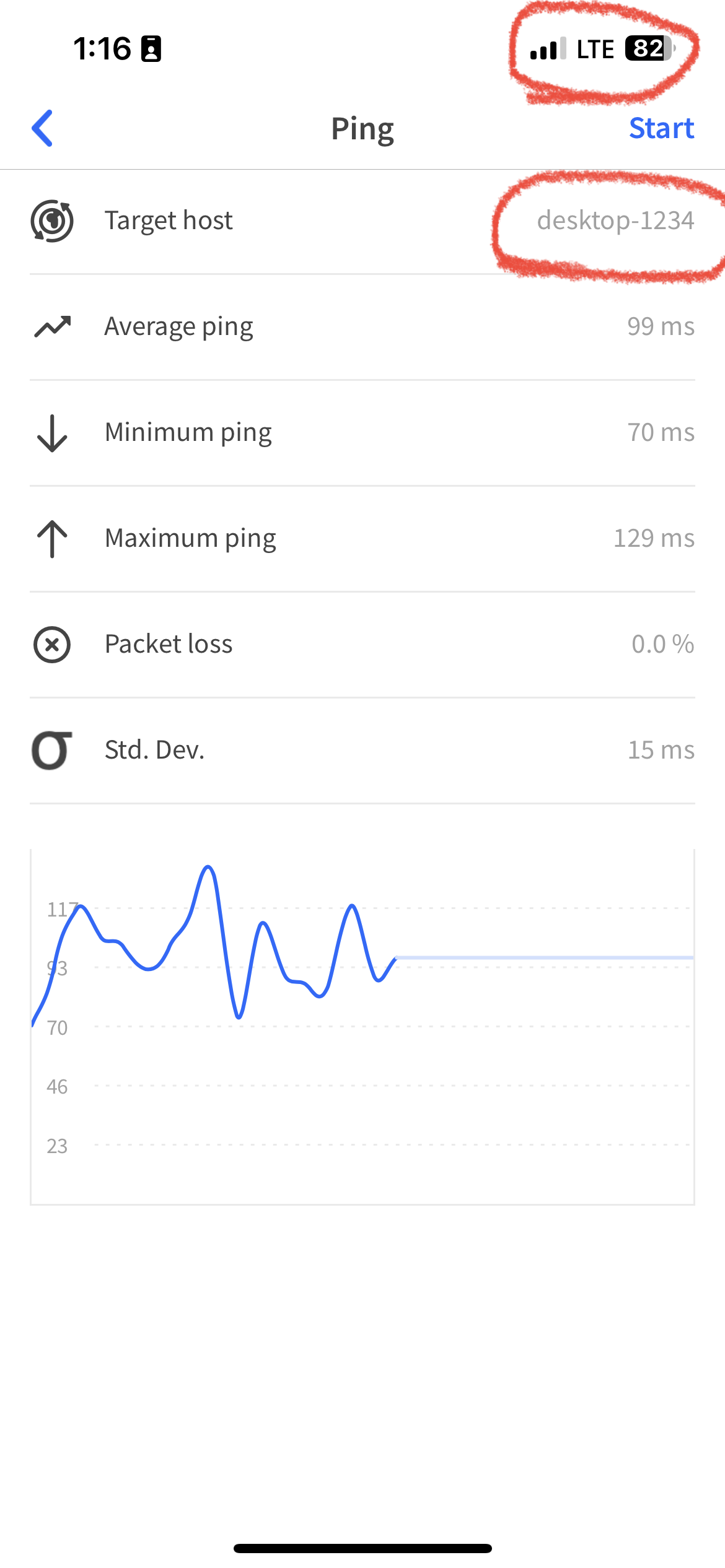Tap the Target host radar icon
This screenshot has width=725, height=1568.
pyautogui.click(x=52, y=221)
